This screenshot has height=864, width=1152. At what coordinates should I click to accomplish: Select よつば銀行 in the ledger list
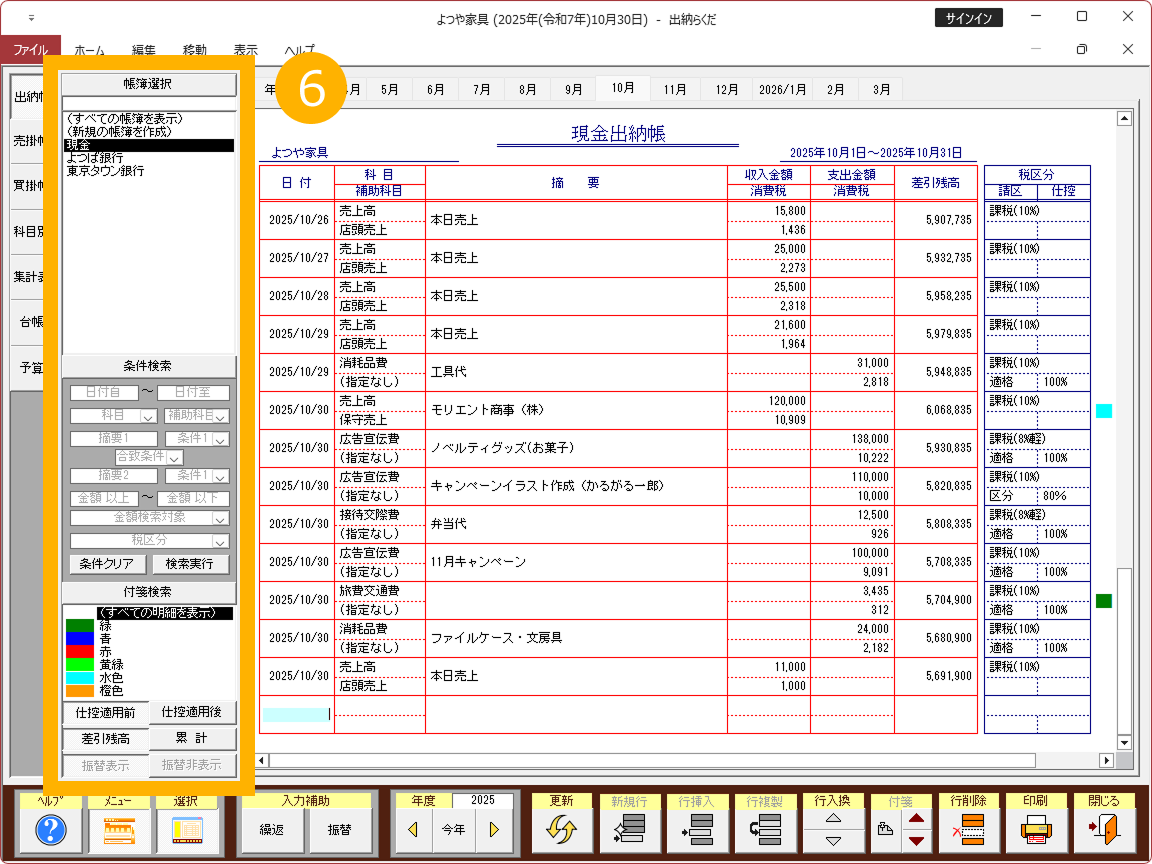coord(95,158)
